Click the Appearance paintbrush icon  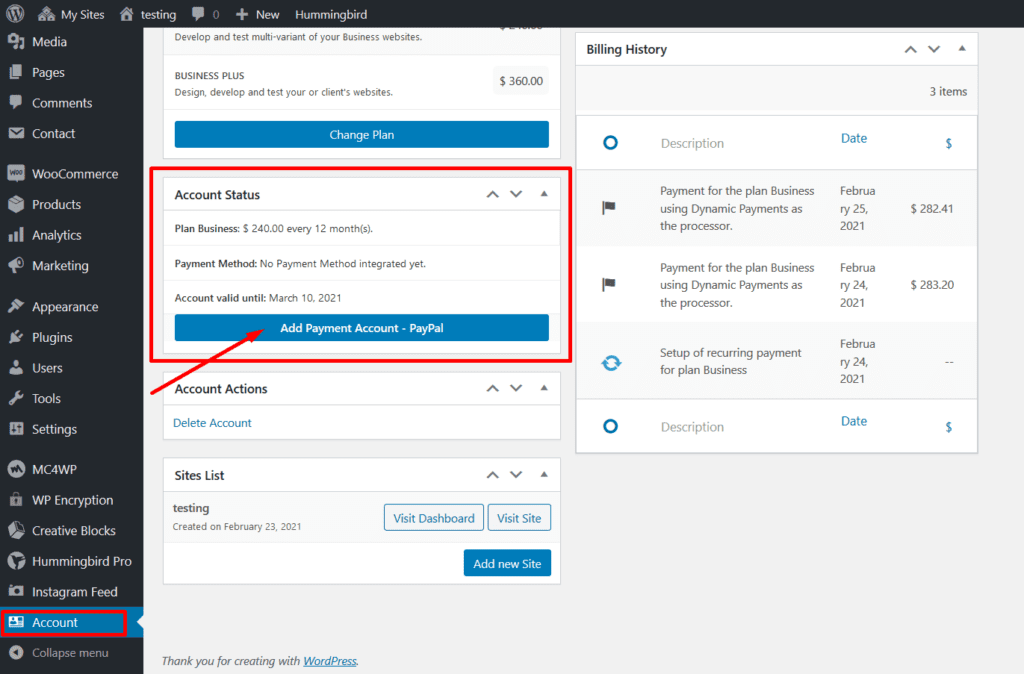[16, 306]
